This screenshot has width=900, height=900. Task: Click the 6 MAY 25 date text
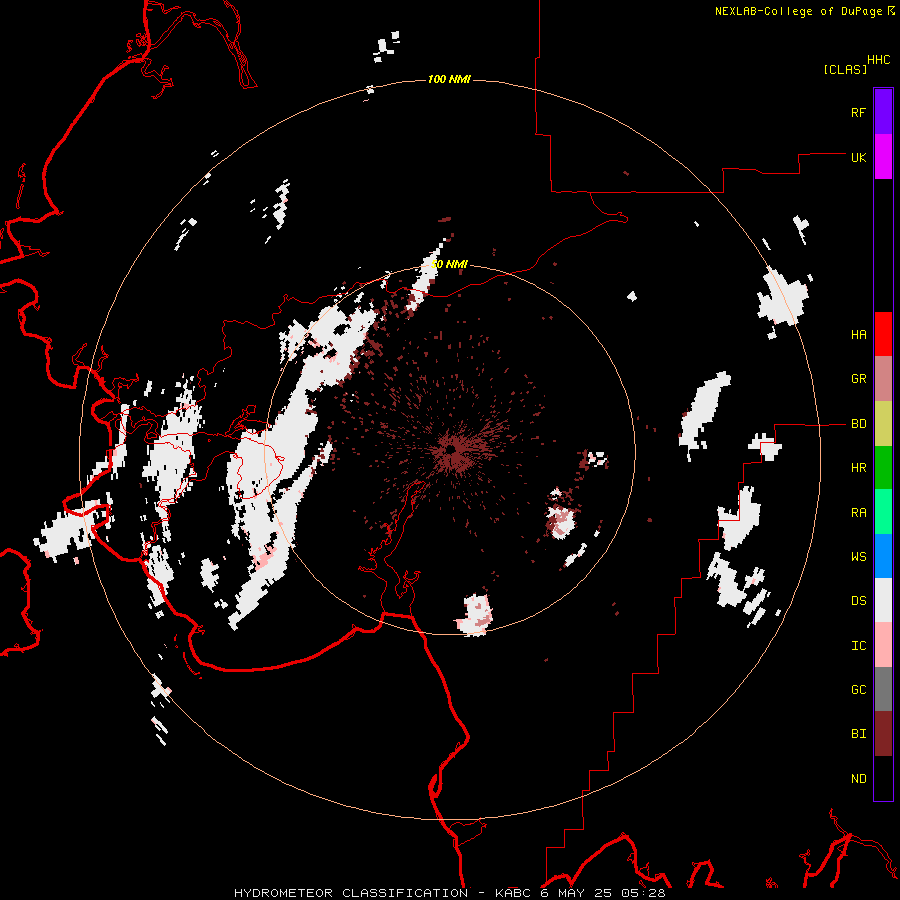(577, 893)
